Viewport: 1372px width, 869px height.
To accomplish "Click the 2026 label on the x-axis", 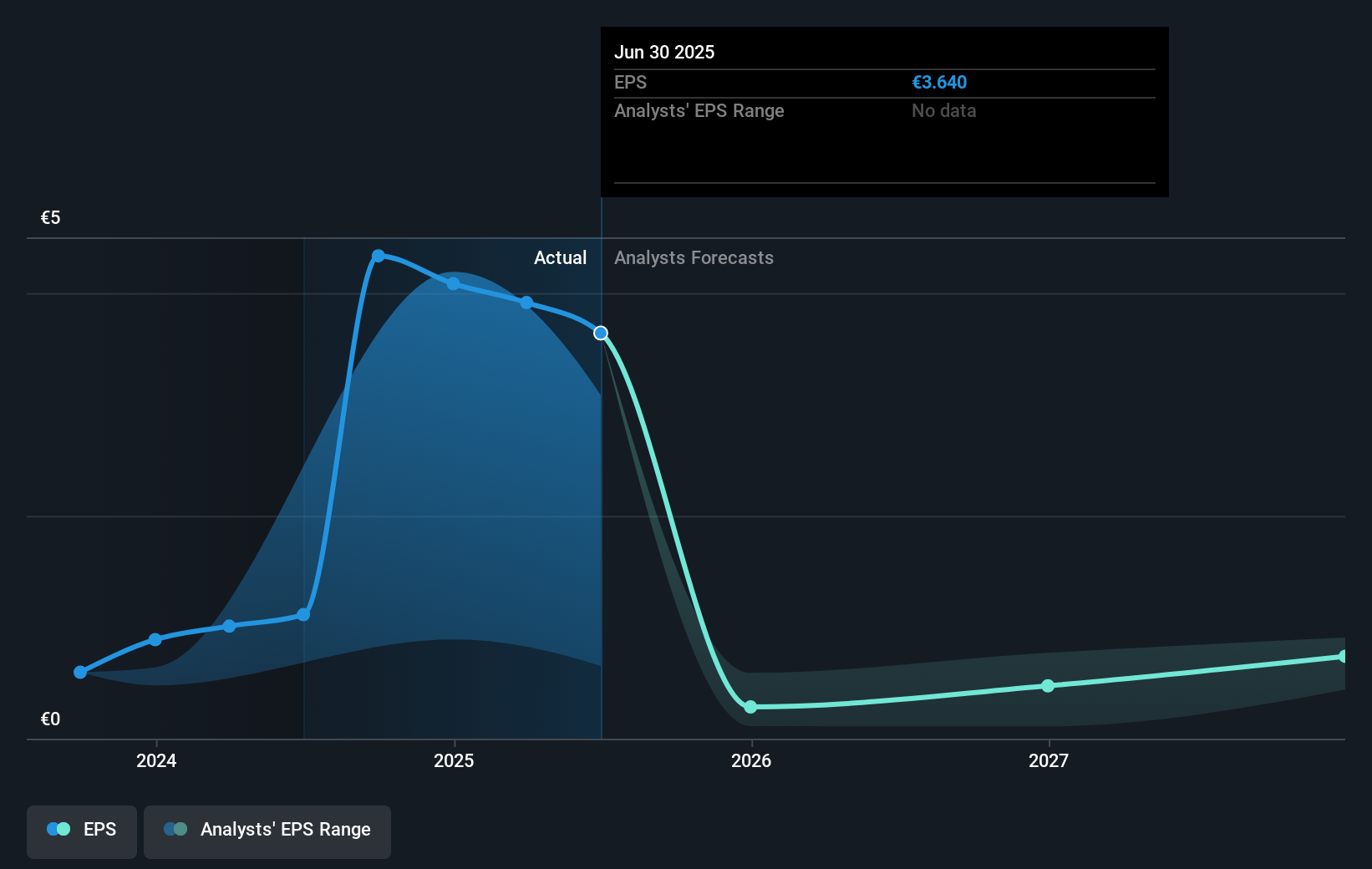I will [751, 760].
